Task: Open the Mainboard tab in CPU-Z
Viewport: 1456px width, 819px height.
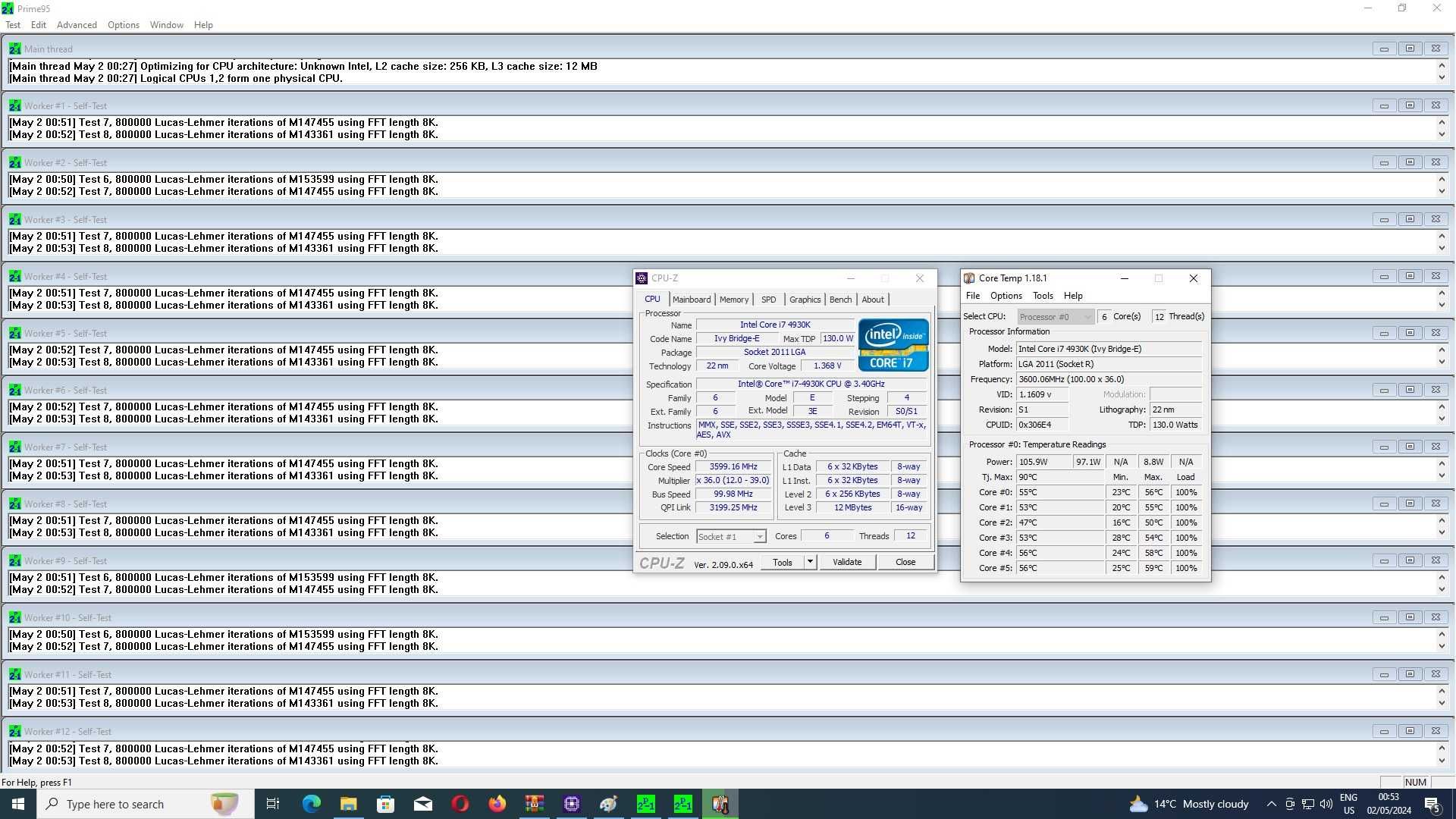Action: pos(691,299)
